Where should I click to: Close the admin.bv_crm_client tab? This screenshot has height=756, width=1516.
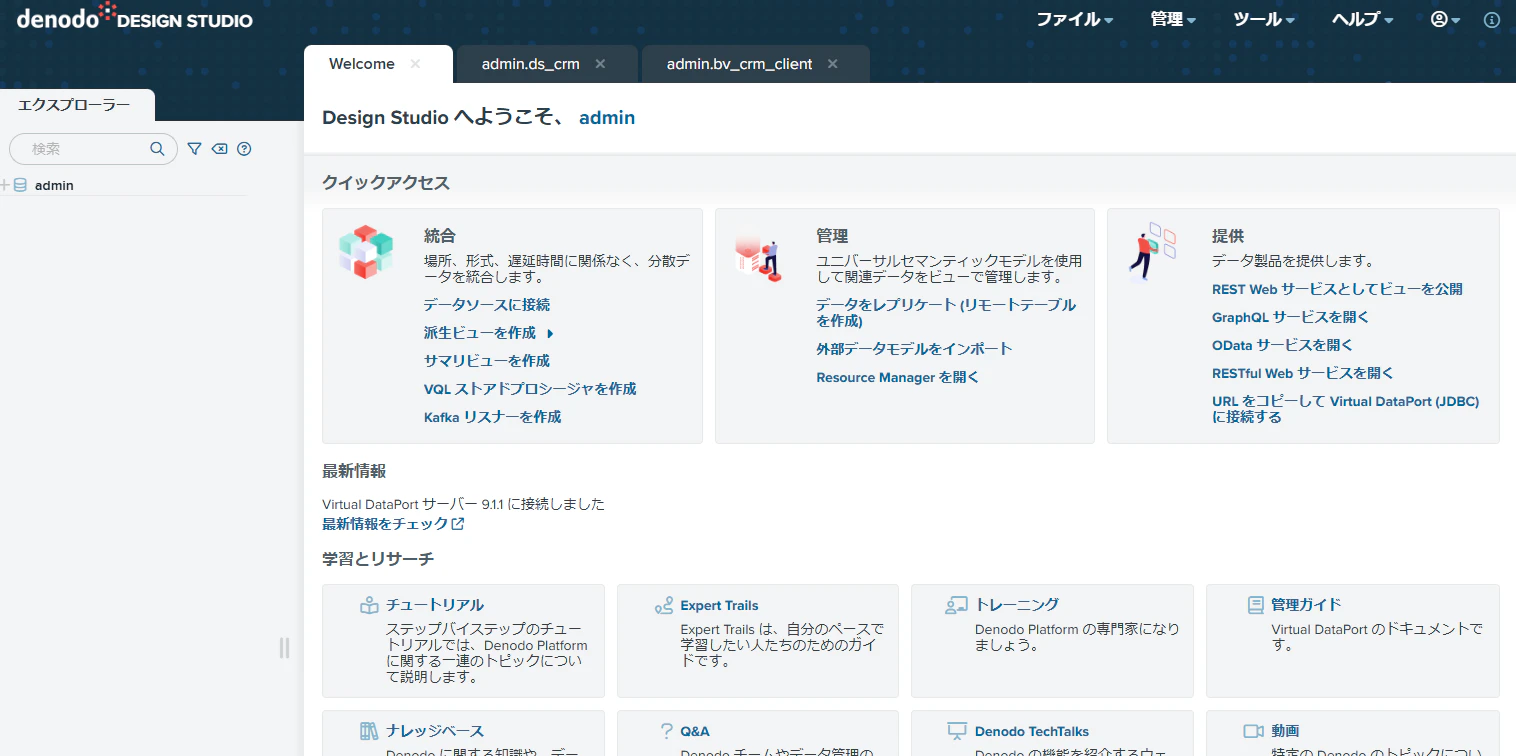(832, 64)
